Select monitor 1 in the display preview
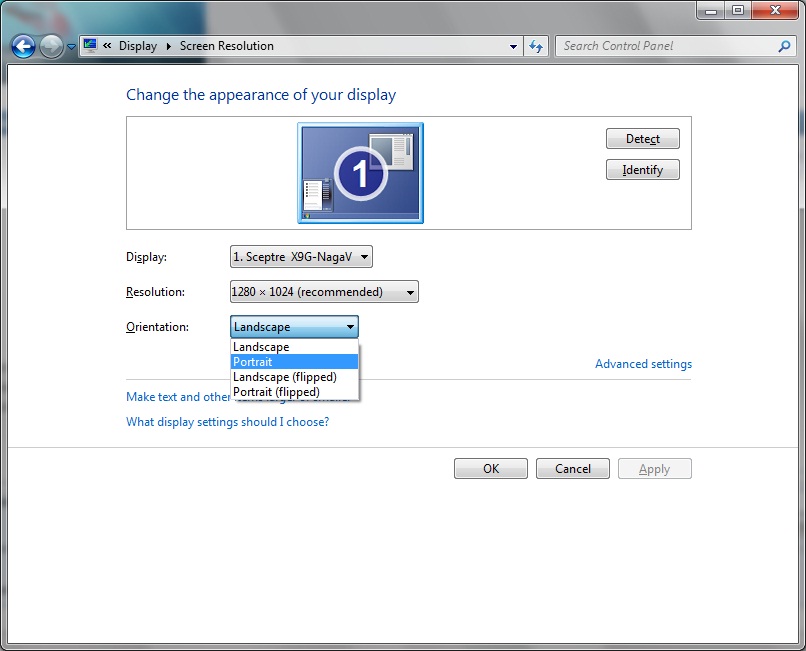Screen dimensions: 806x651 (x=360, y=172)
